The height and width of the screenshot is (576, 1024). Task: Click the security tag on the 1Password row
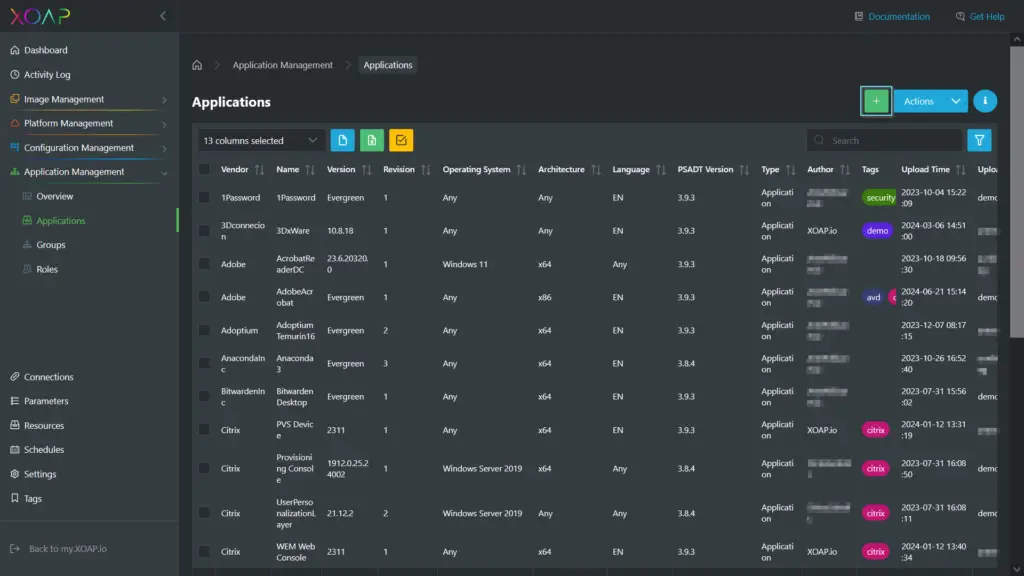(876, 197)
